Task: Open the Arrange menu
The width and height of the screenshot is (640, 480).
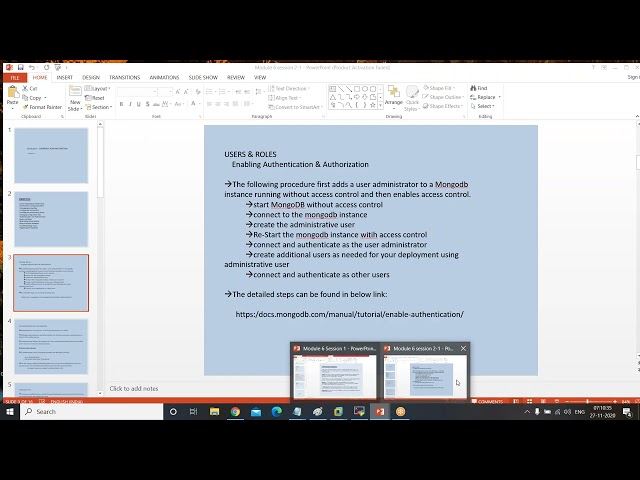Action: pyautogui.click(x=394, y=96)
